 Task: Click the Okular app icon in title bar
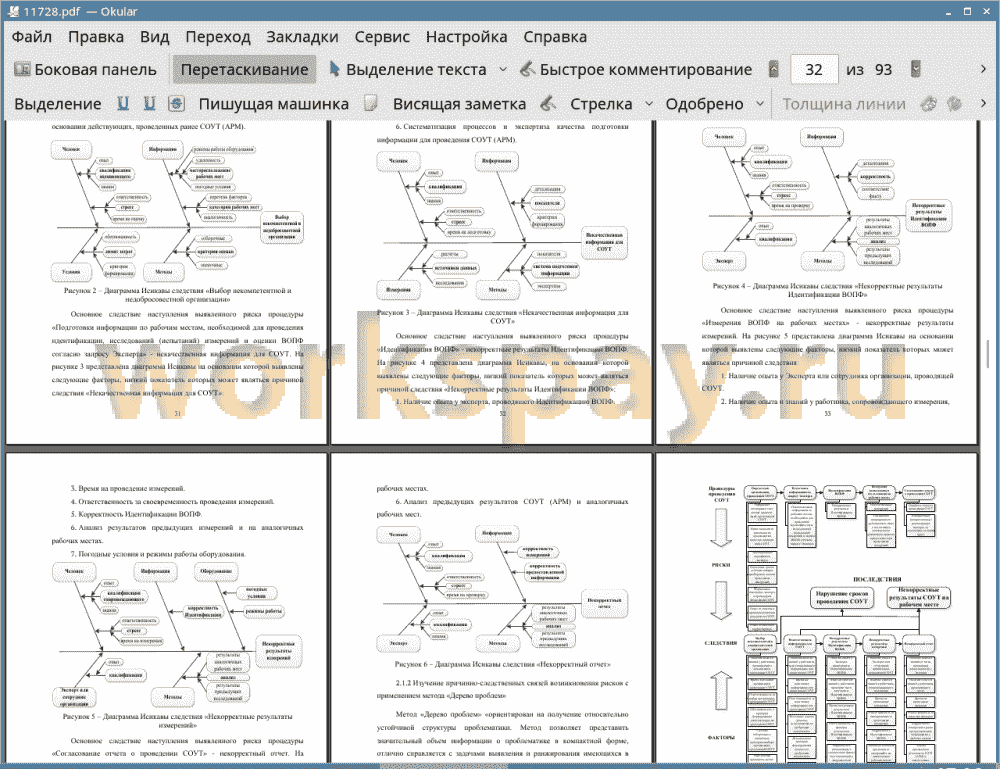tap(13, 11)
